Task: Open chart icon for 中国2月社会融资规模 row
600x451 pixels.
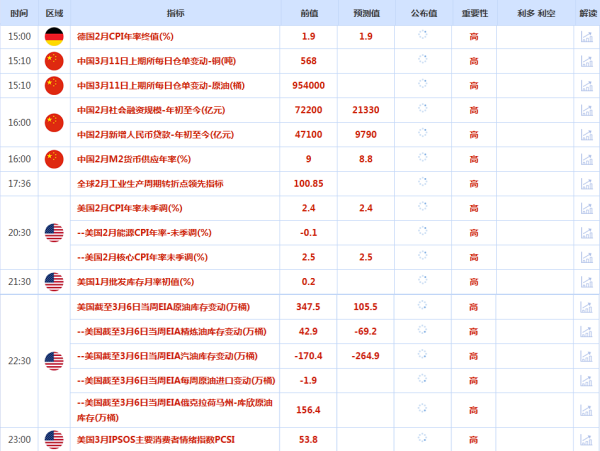Action: pyautogui.click(x=587, y=110)
